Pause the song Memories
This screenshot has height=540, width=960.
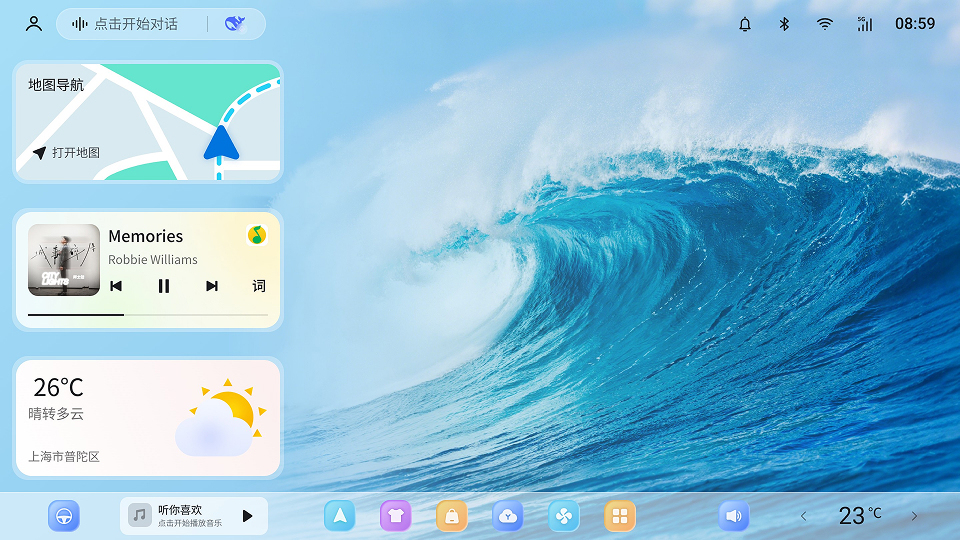pyautogui.click(x=164, y=286)
